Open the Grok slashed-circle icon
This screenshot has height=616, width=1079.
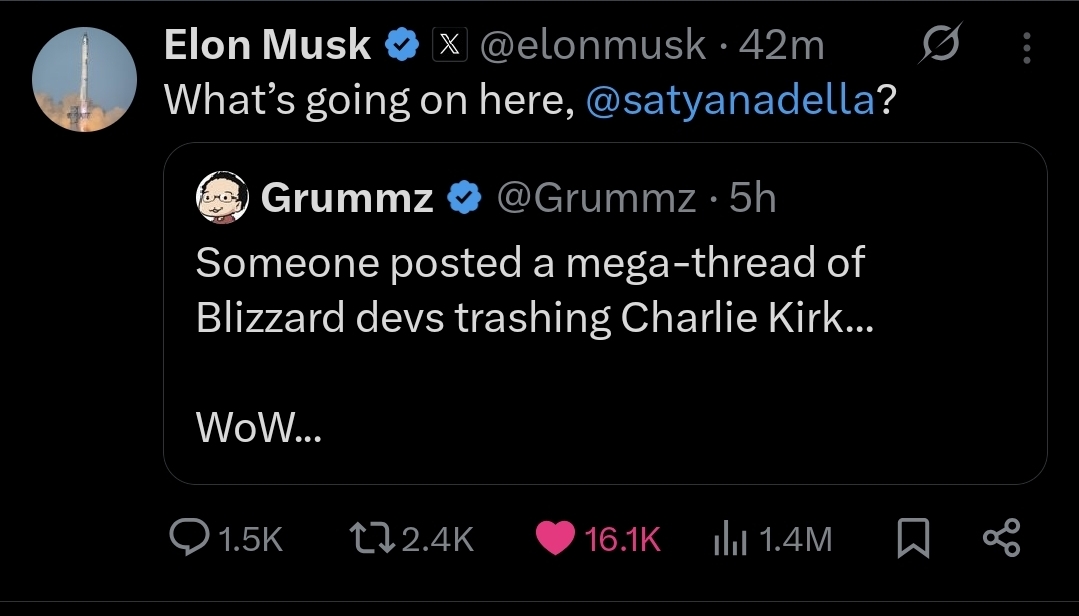pos(941,46)
